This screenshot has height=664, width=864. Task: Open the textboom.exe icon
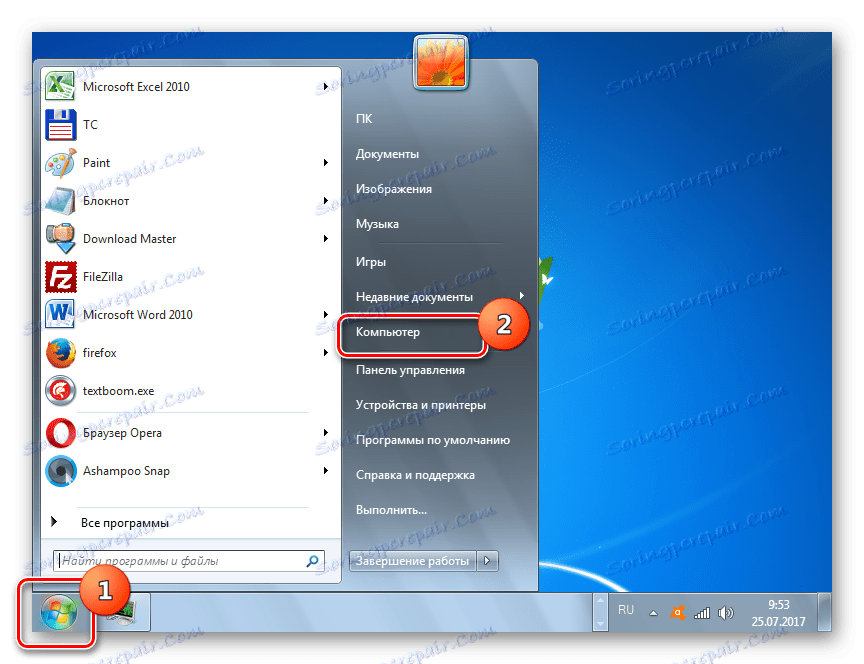pos(61,391)
